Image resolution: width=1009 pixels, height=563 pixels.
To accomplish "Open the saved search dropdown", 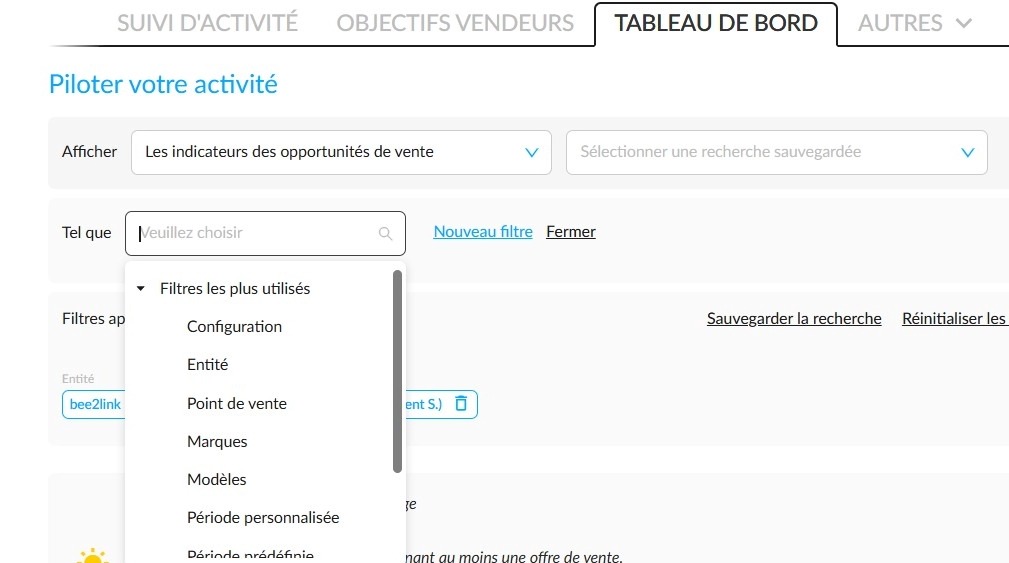I will coord(777,152).
